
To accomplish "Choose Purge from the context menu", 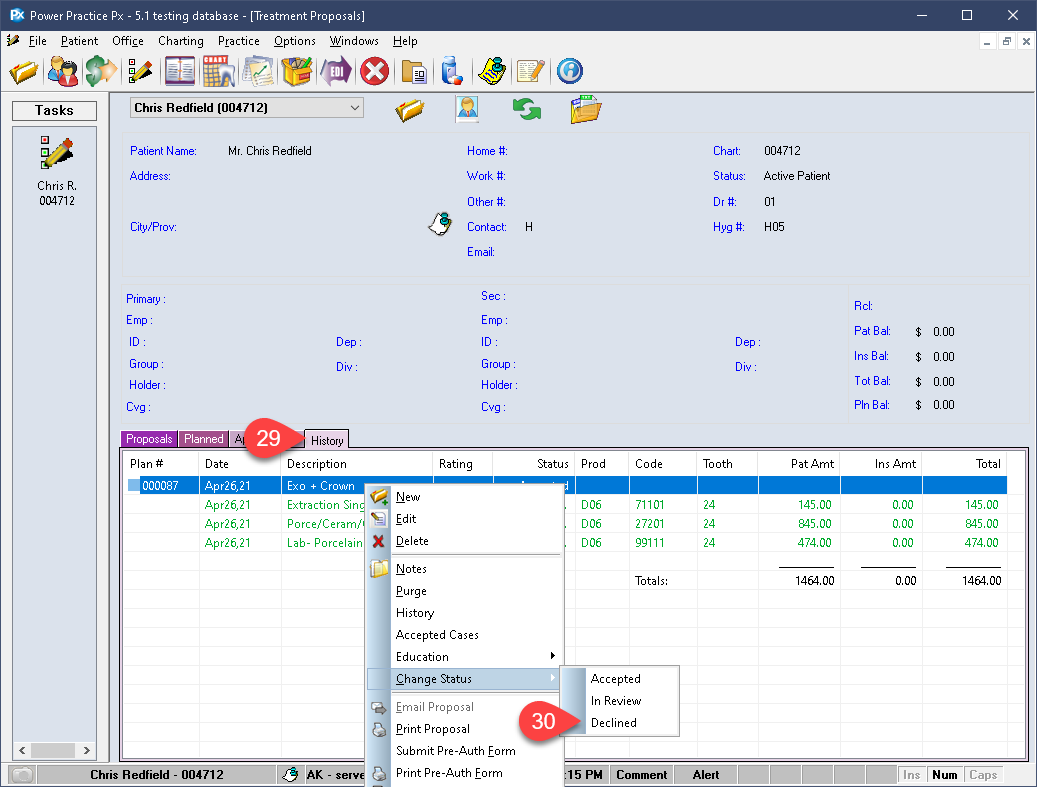I will 464,591.
